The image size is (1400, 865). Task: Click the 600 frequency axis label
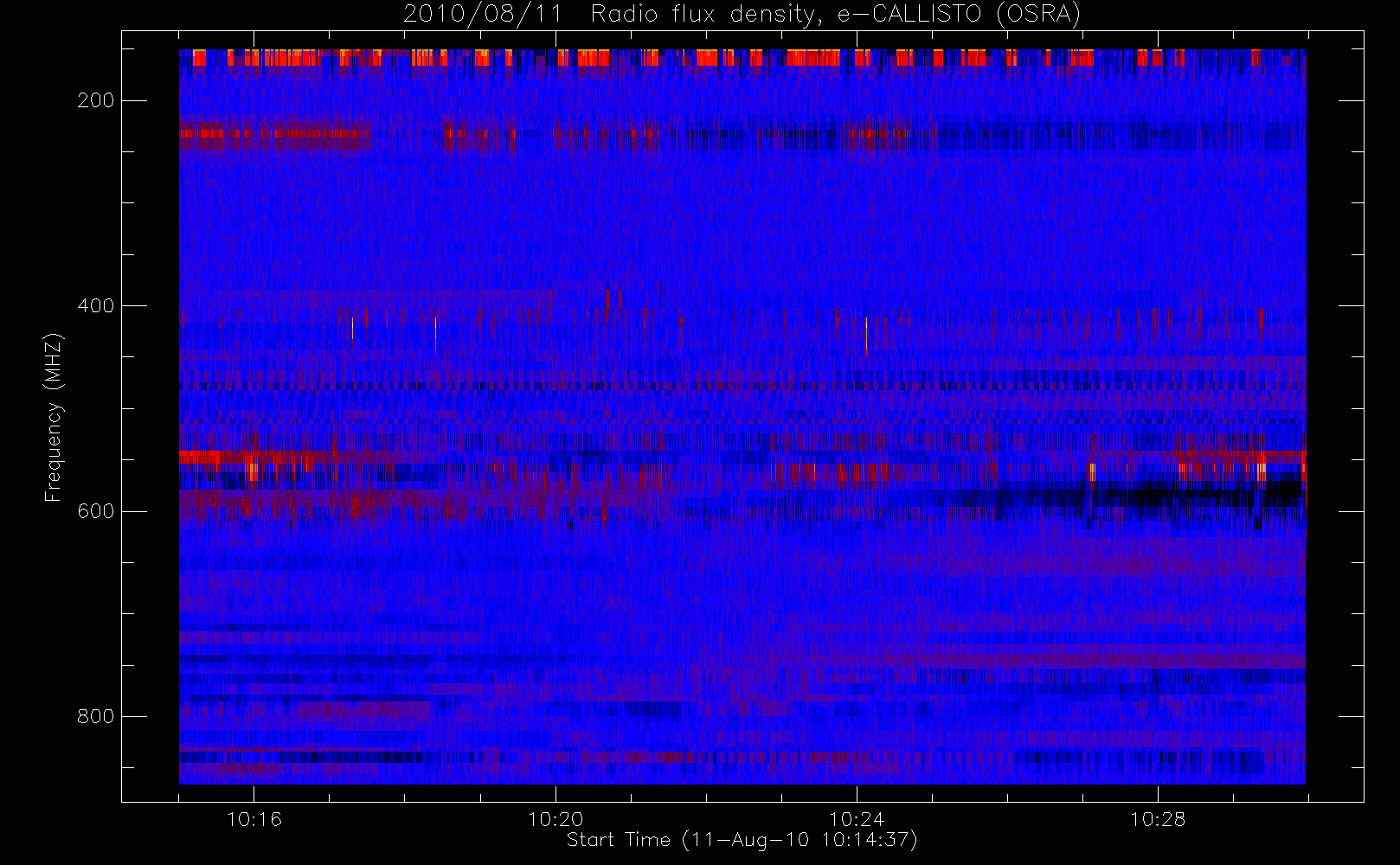coord(96,511)
